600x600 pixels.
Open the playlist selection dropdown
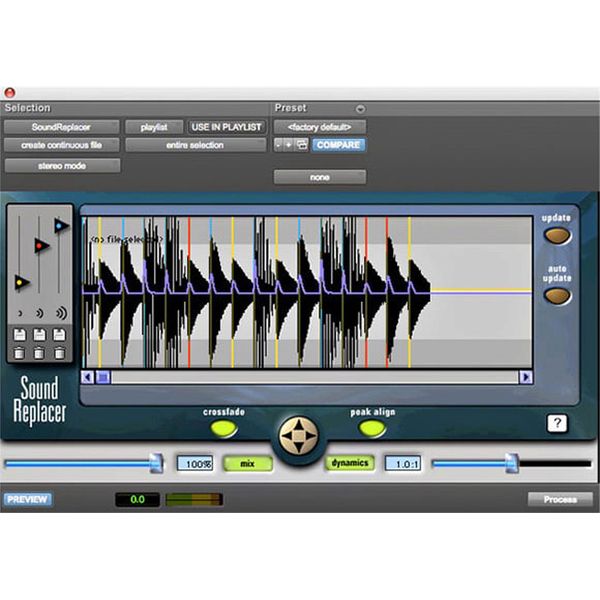coord(154,127)
